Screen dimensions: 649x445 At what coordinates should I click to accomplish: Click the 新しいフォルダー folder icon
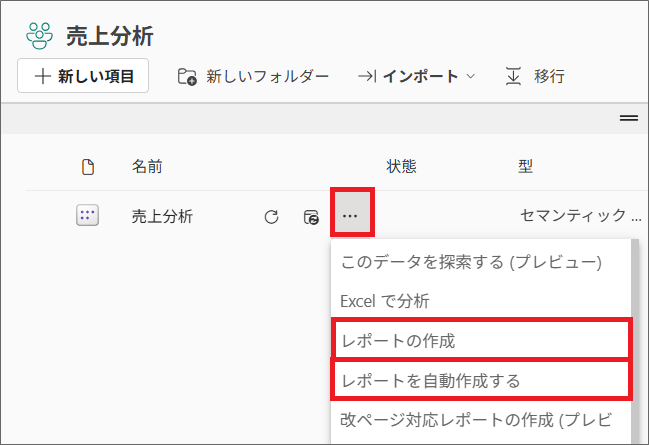tap(187, 76)
